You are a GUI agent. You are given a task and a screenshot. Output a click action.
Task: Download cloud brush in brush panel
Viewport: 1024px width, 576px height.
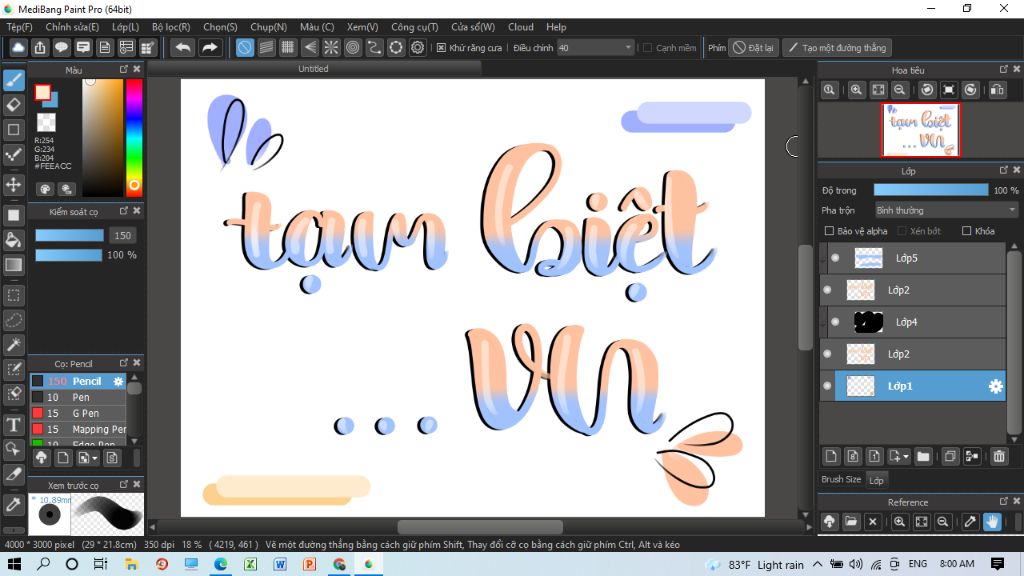point(41,458)
